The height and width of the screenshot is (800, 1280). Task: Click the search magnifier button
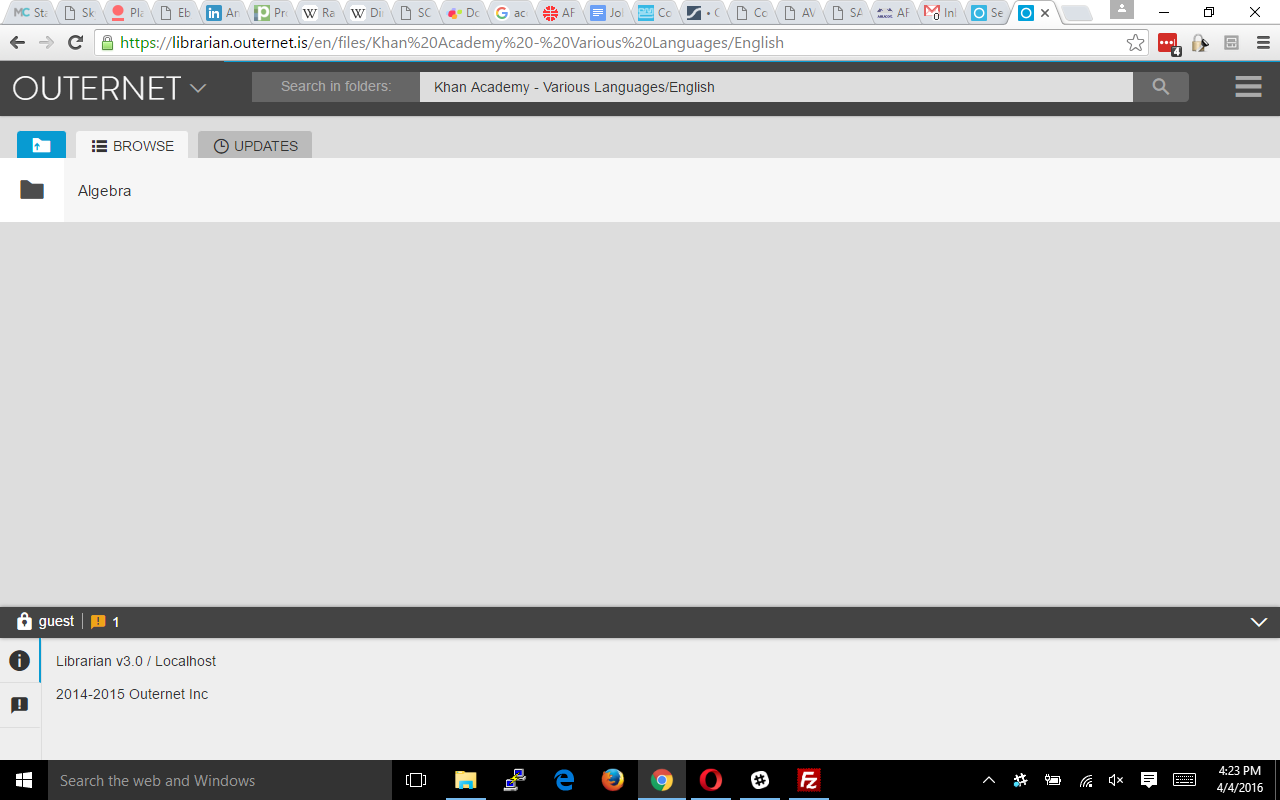[1161, 87]
